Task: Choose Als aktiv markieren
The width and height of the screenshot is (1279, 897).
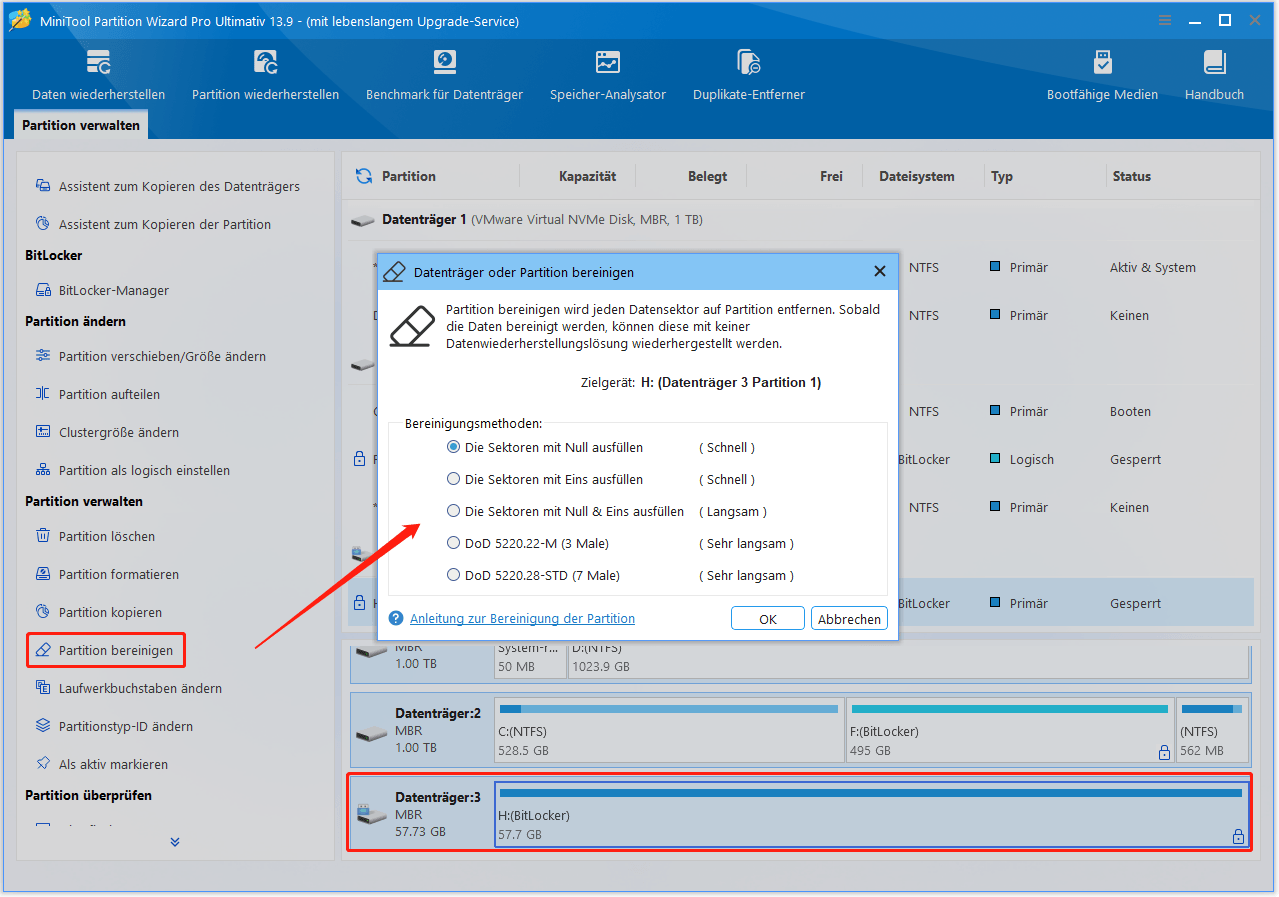Action: click(x=101, y=764)
